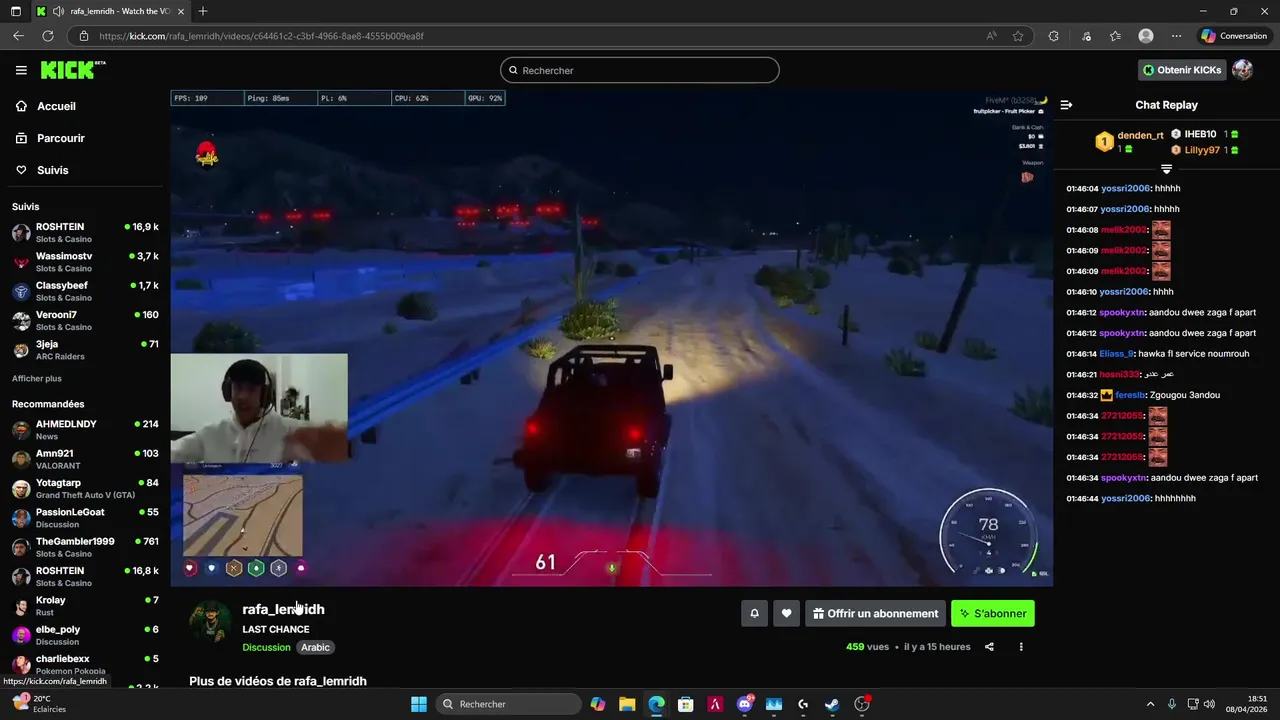This screenshot has height=720, width=1280.
Task: Click Eliass_9 username in chat
Action: (1116, 354)
